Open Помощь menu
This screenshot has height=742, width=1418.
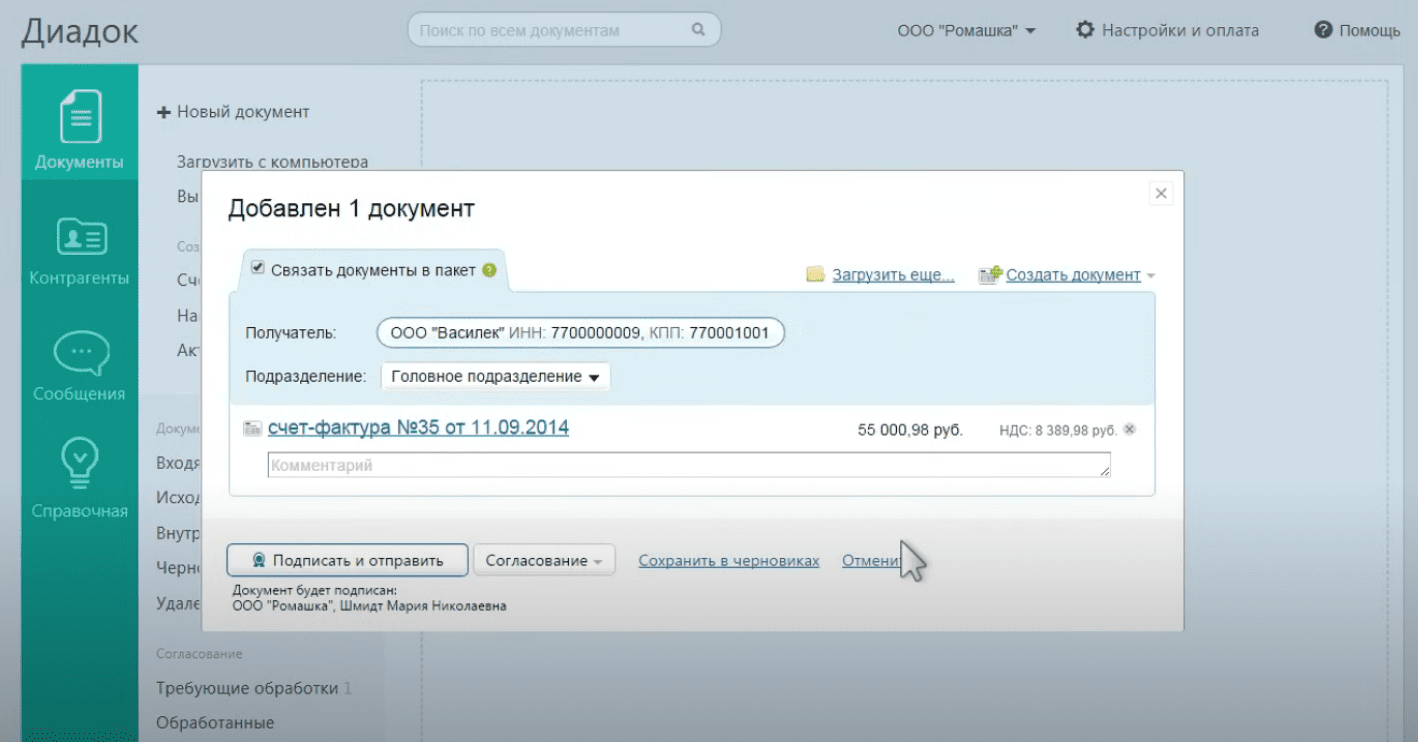coord(1357,30)
